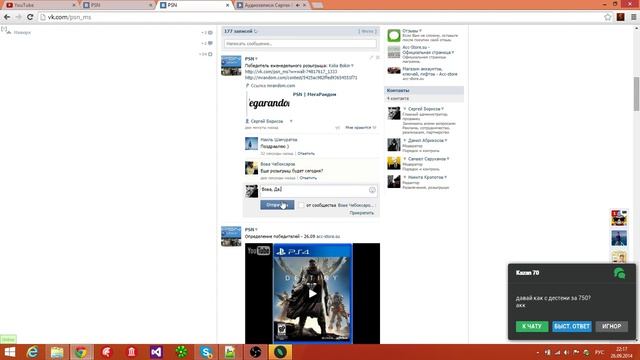Open contact Данил Абрикосов's profile
Image resolution: width=640 pixels, height=360 pixels.
(x=426, y=140)
